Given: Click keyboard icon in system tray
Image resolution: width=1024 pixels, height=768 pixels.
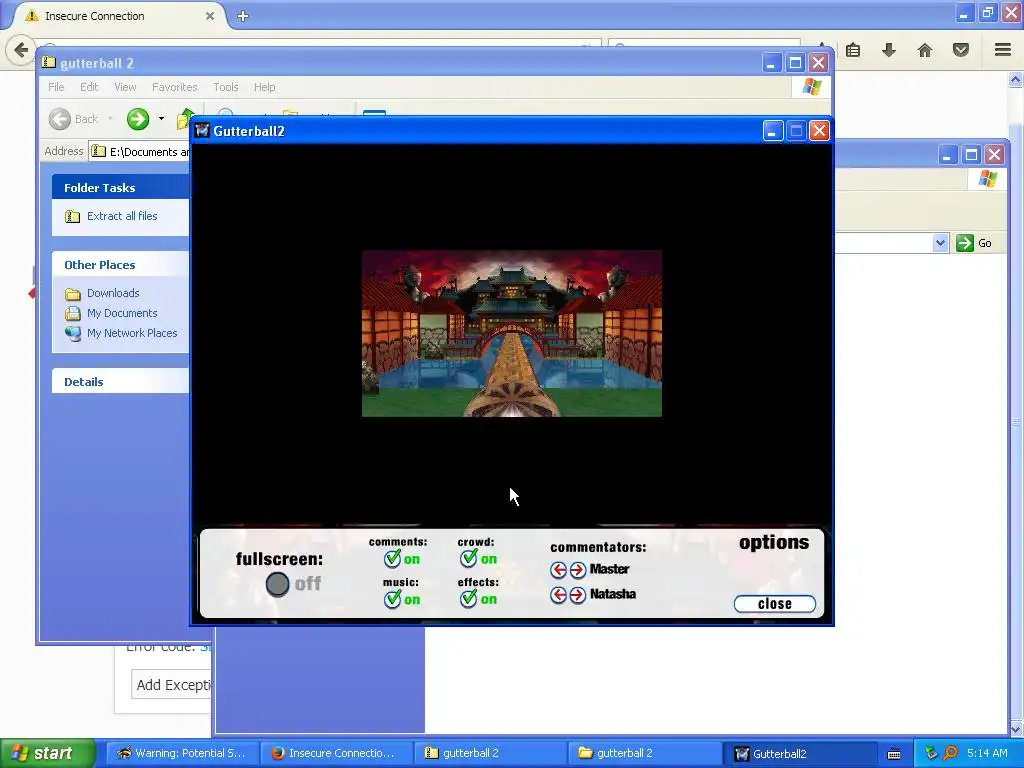Looking at the screenshot, I should 894,754.
